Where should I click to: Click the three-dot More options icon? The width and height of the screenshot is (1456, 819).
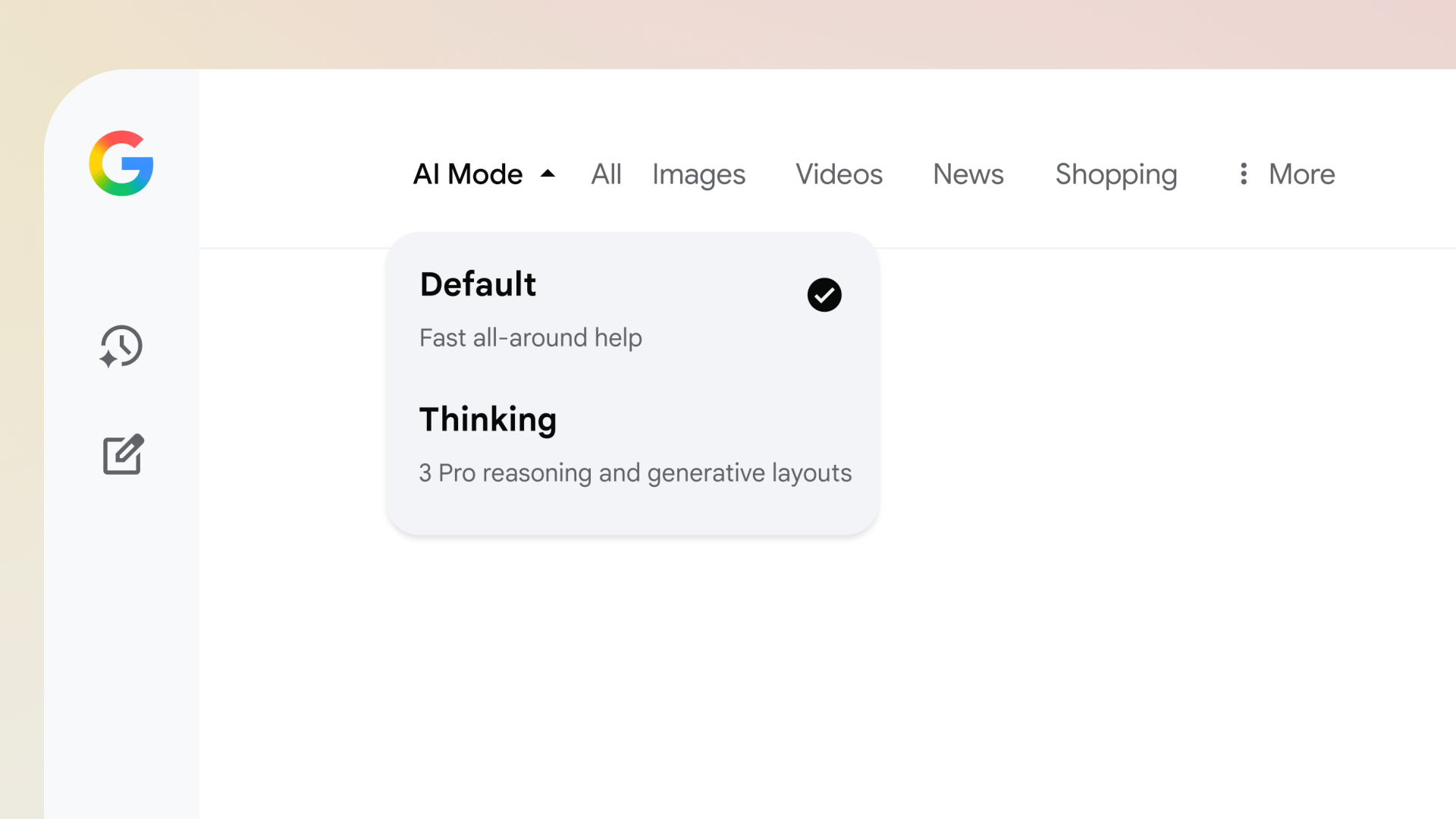coord(1244,174)
